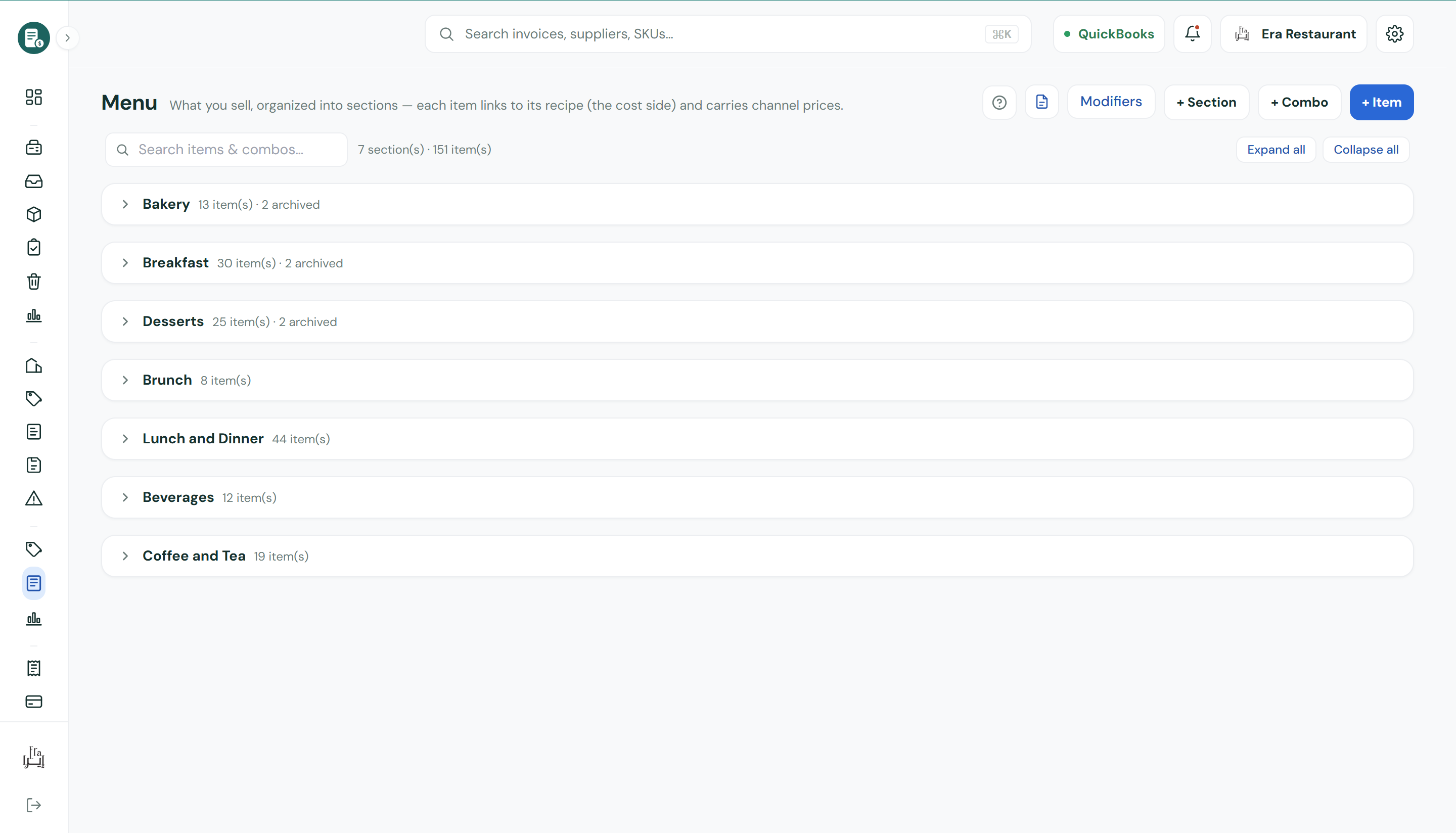Image resolution: width=1456 pixels, height=833 pixels.
Task: Open the price tag icon below building icon
Action: (x=34, y=399)
